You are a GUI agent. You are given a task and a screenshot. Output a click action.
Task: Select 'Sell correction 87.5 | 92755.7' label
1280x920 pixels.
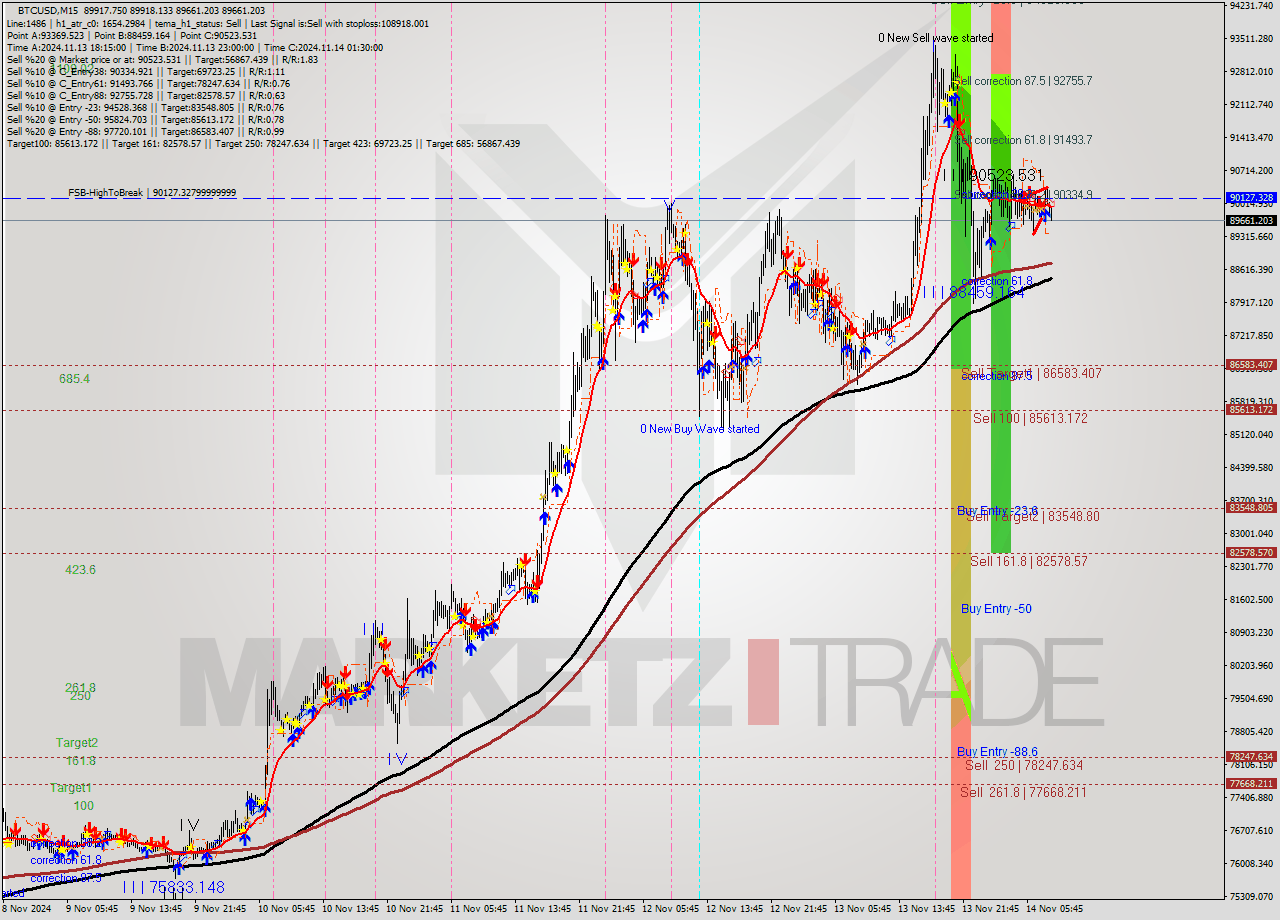[1023, 80]
